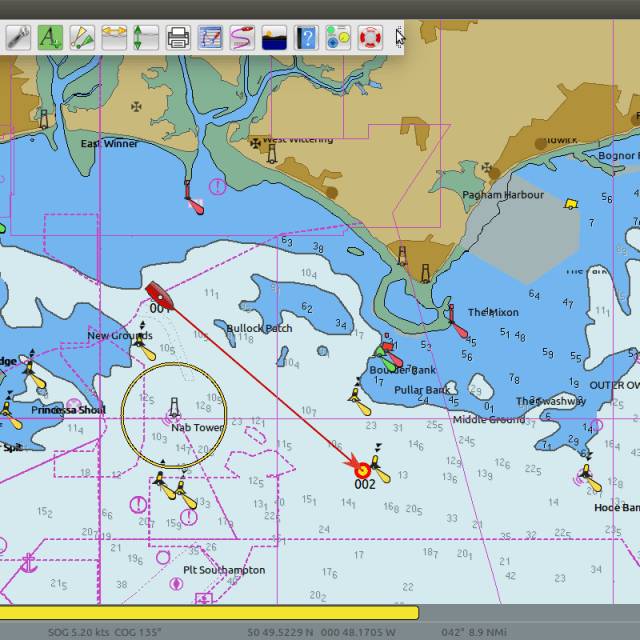The image size is (640, 640).
Task: Click the red buoy near The Mixon
Action: click(457, 325)
